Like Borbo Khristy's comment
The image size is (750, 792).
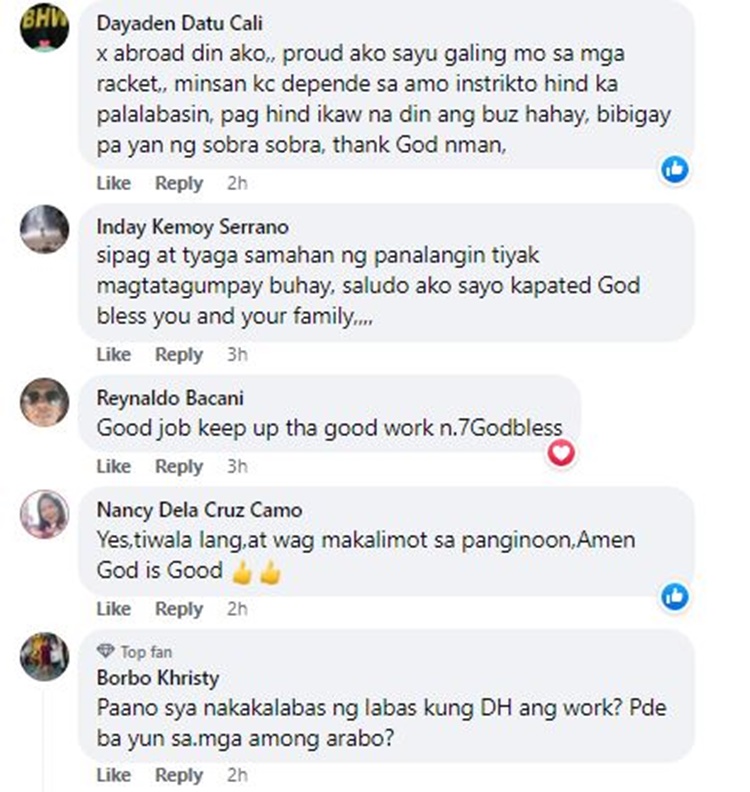coord(114,774)
